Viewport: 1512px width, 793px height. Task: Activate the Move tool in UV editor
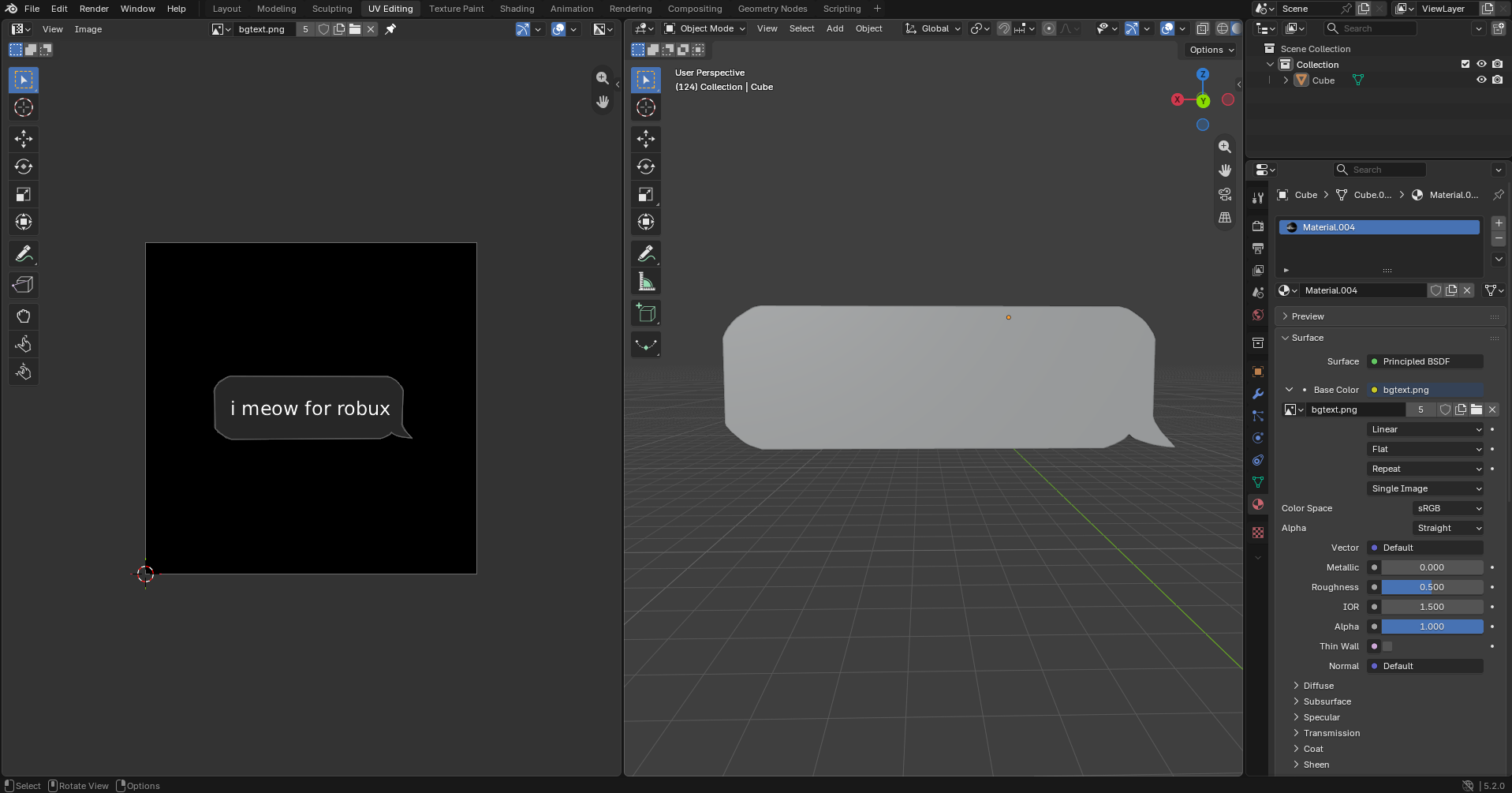coord(24,139)
